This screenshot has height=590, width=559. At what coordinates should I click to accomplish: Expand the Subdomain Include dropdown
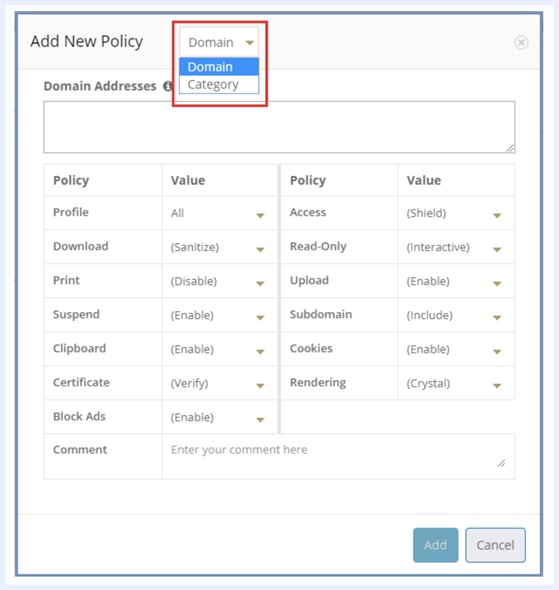pyautogui.click(x=454, y=315)
